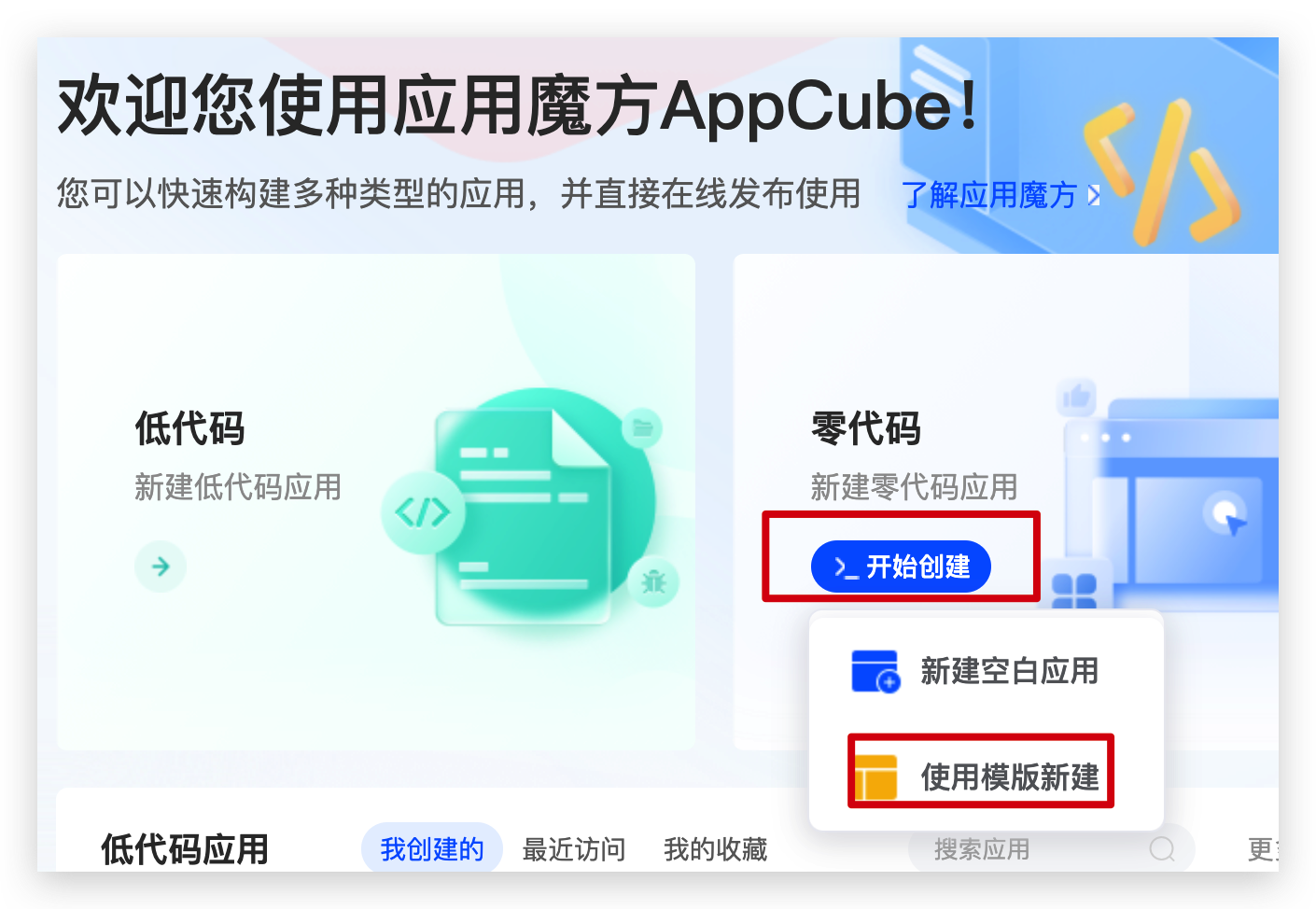
Task: Switch to the 最近访问 tab
Action: pos(574,849)
